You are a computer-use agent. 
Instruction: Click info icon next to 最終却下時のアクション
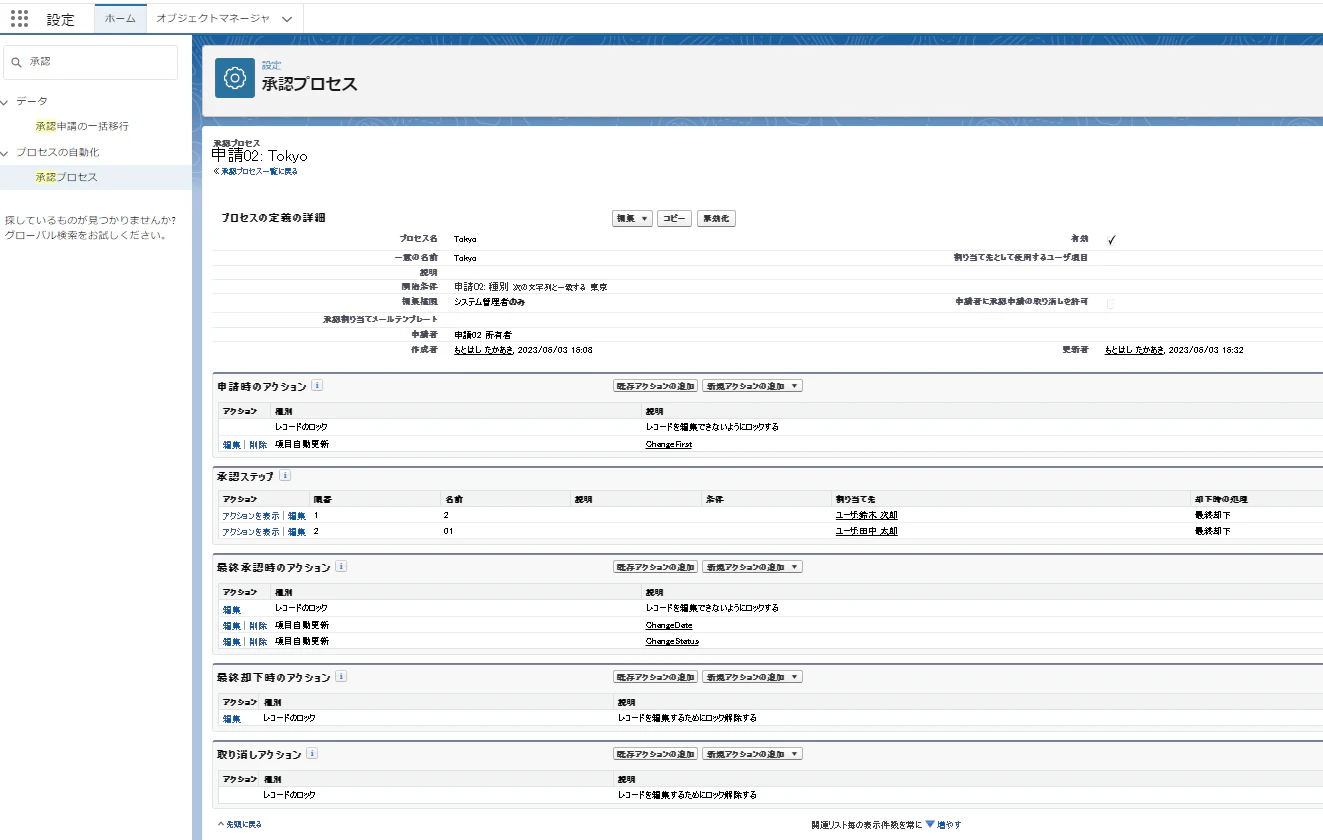click(x=341, y=676)
